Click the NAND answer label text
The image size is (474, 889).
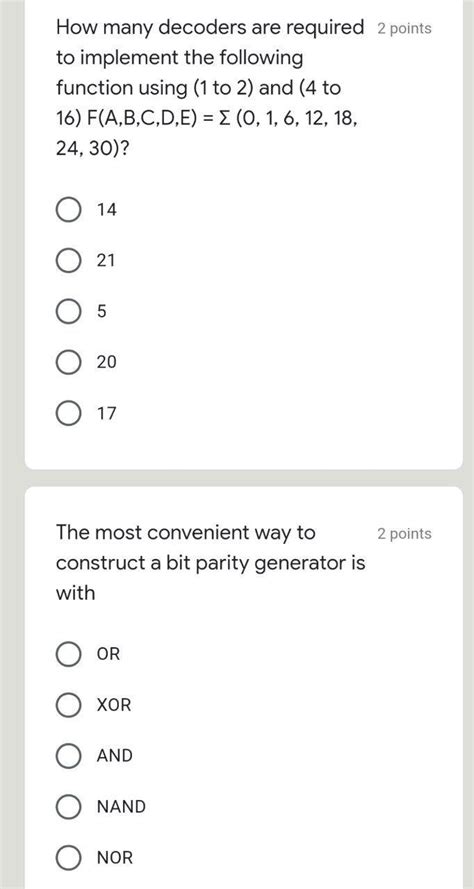click(x=121, y=807)
